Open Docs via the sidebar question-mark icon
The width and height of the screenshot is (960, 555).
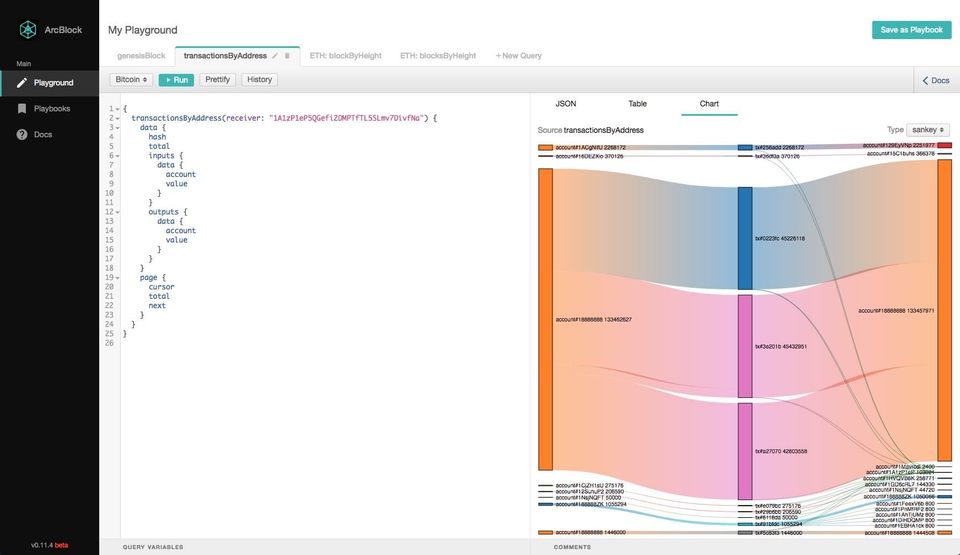pyautogui.click(x=22, y=134)
